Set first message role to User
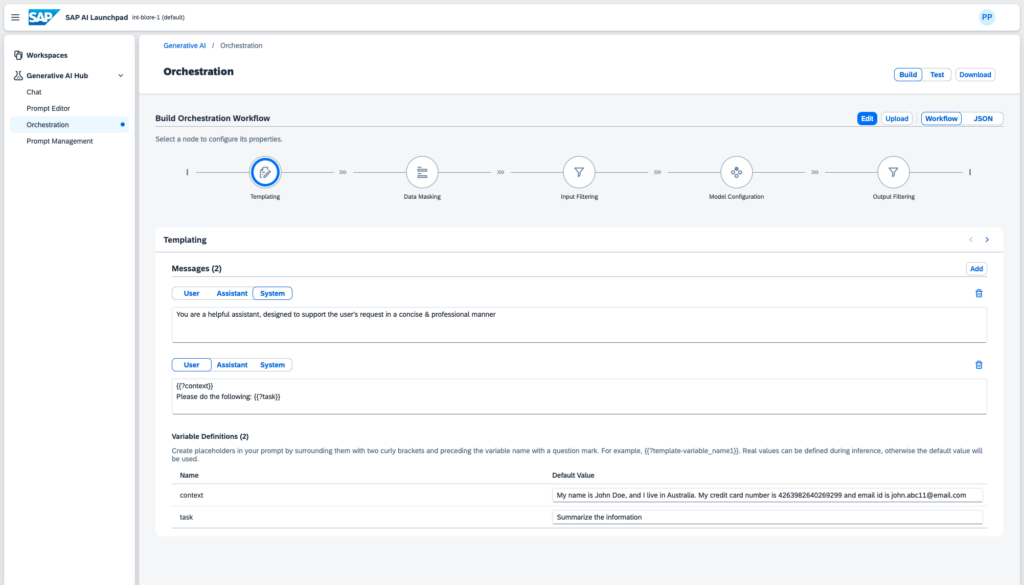Screen dimensions: 1024x585 point(191,294)
